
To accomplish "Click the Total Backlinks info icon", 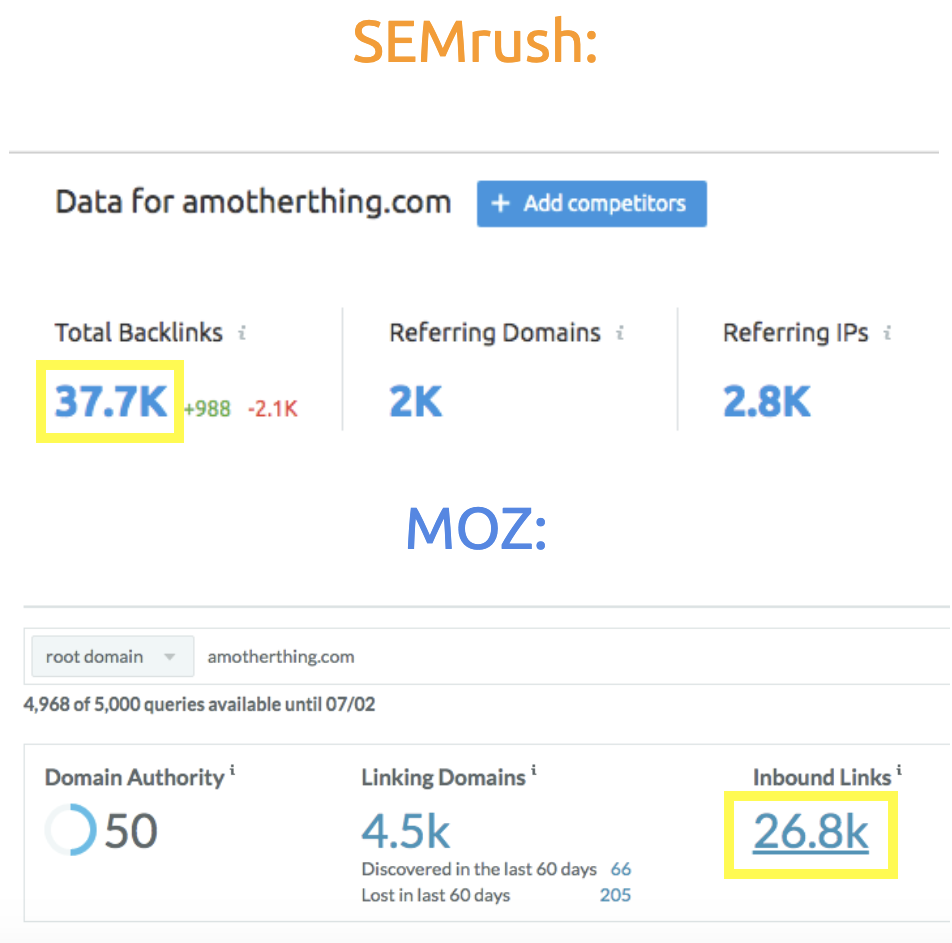I will click(x=241, y=333).
